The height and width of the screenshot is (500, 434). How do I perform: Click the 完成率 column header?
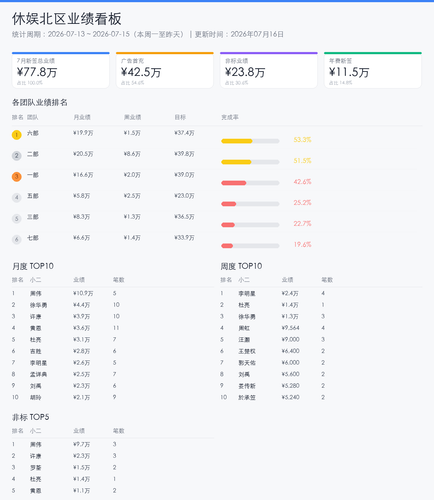(x=230, y=117)
